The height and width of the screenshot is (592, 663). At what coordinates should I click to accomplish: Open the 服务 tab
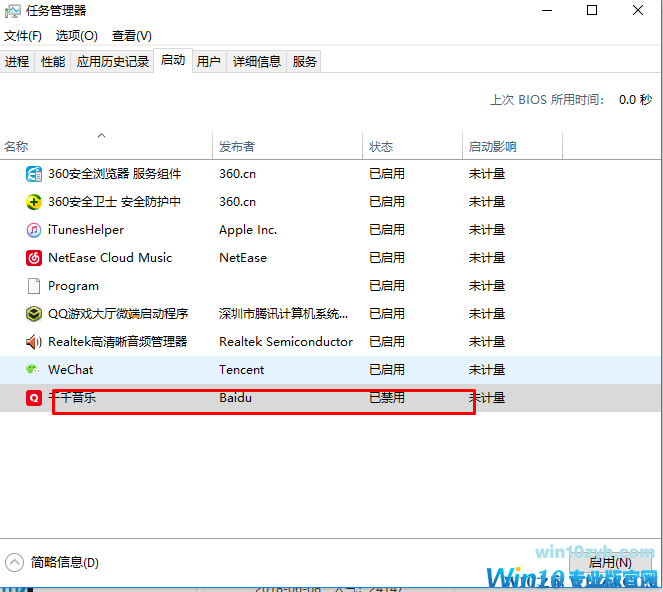tap(305, 62)
